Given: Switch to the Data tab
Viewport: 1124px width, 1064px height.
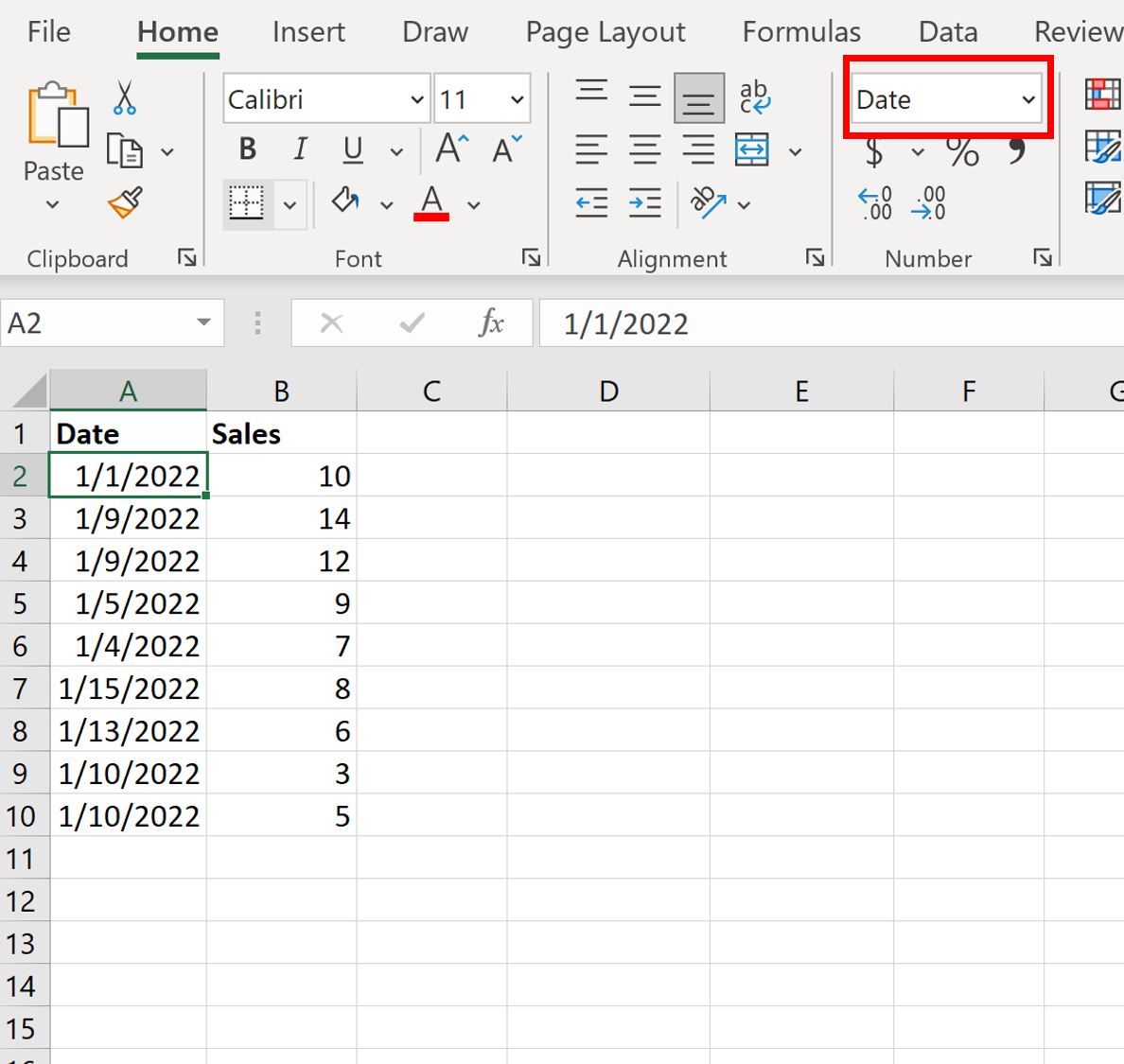Looking at the screenshot, I should click(x=948, y=32).
